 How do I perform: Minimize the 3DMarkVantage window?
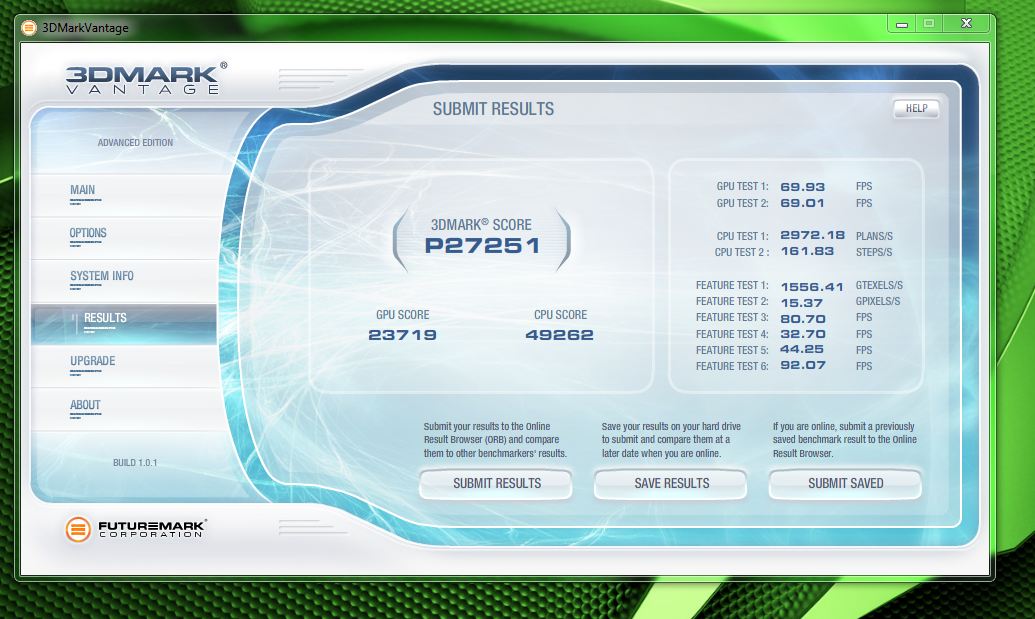902,24
